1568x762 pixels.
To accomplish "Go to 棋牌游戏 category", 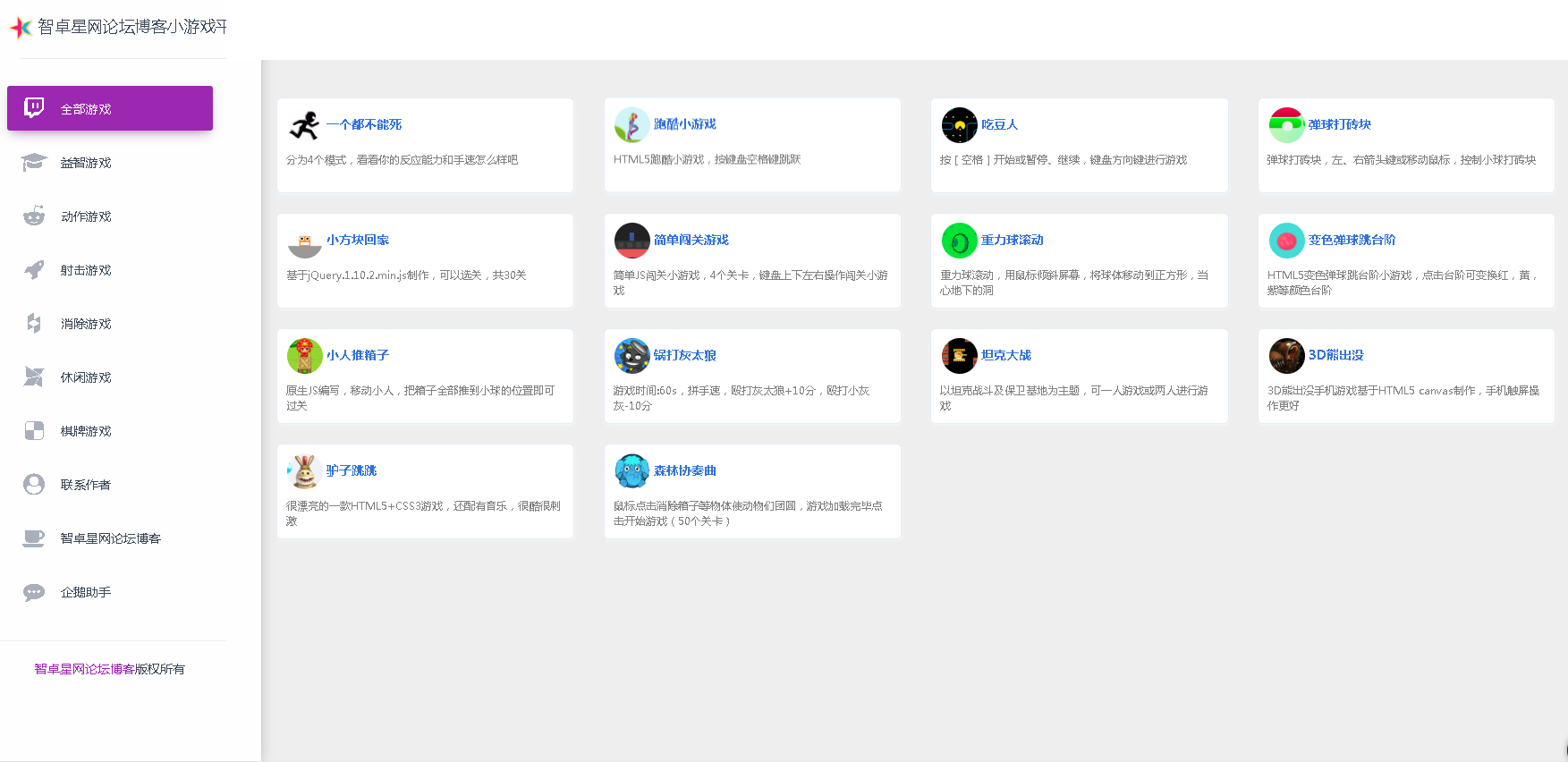I will pos(86,431).
